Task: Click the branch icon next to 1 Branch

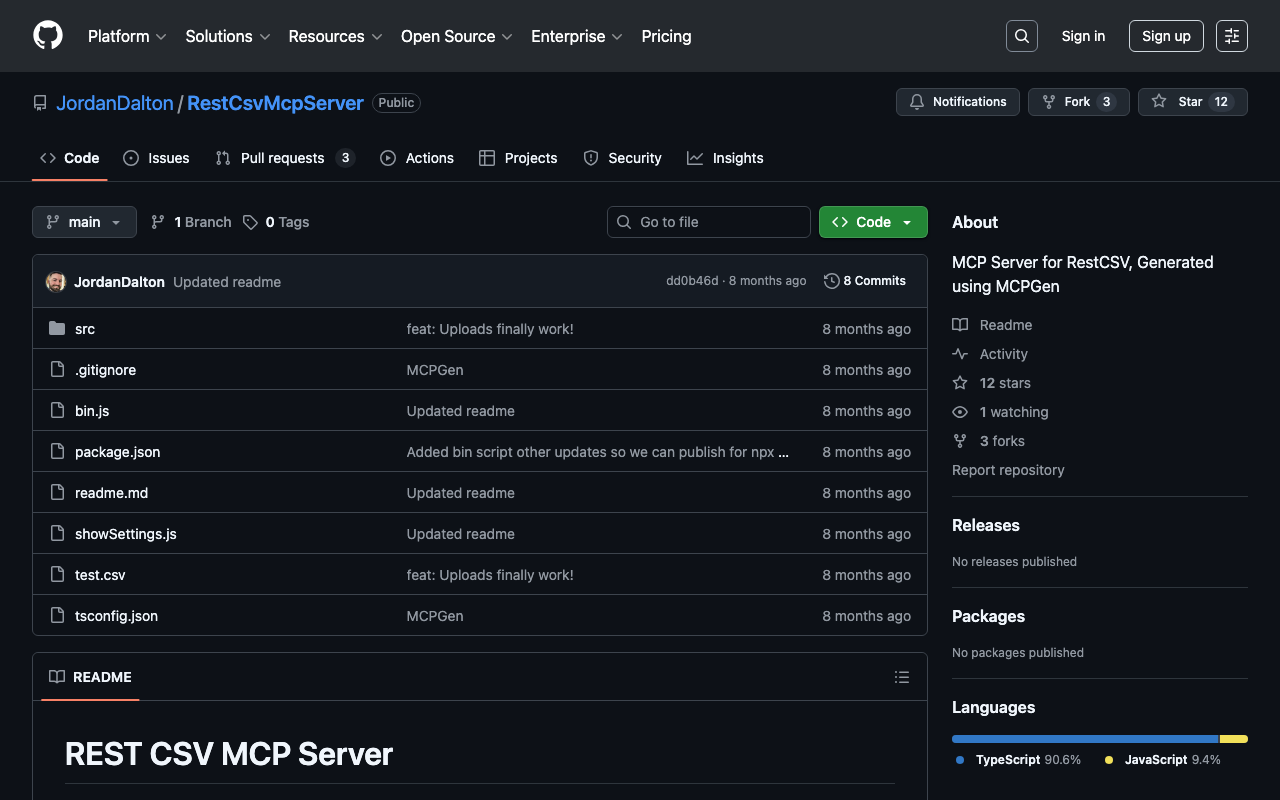Action: pyautogui.click(x=158, y=222)
